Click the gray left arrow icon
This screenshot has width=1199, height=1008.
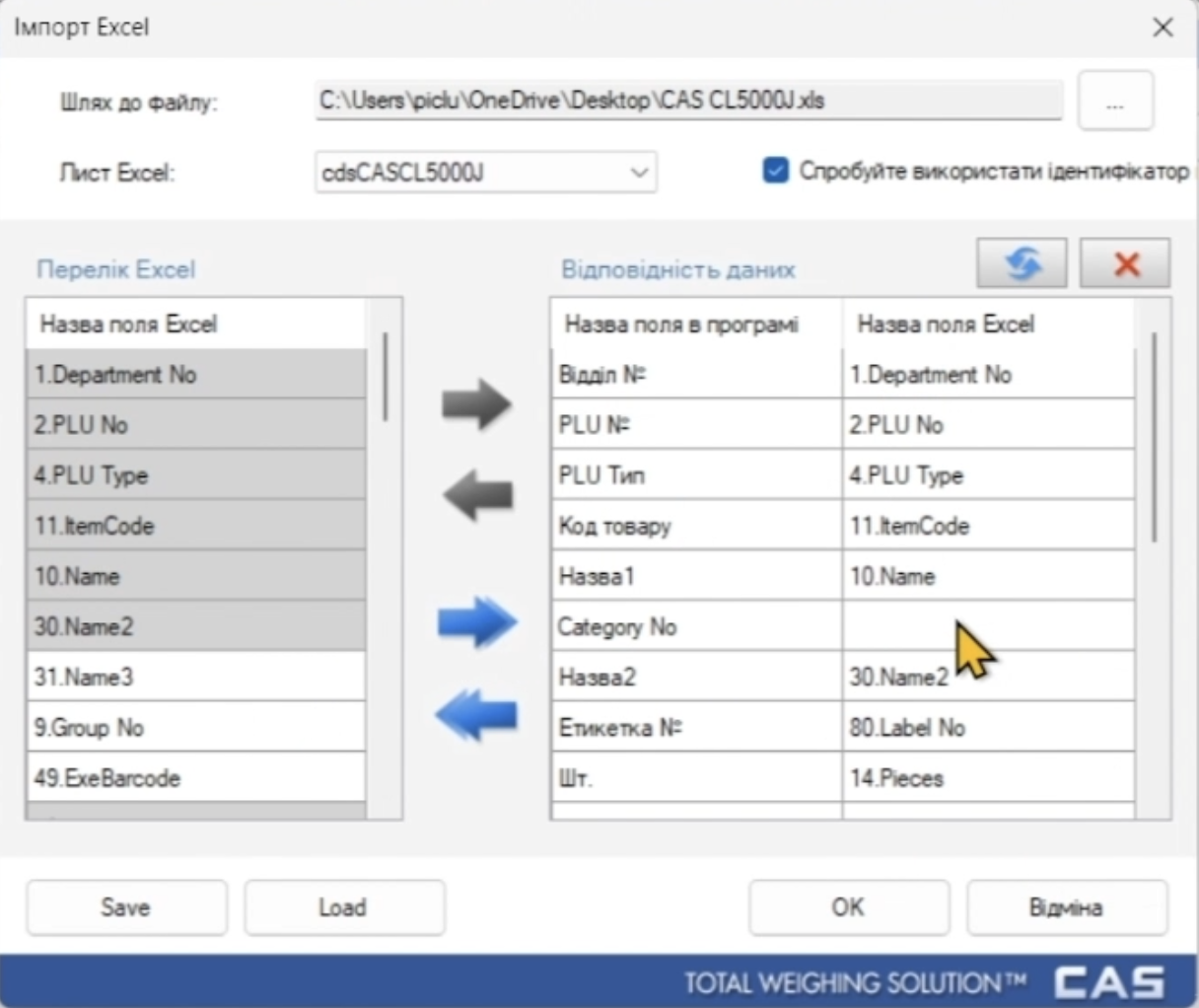click(476, 493)
